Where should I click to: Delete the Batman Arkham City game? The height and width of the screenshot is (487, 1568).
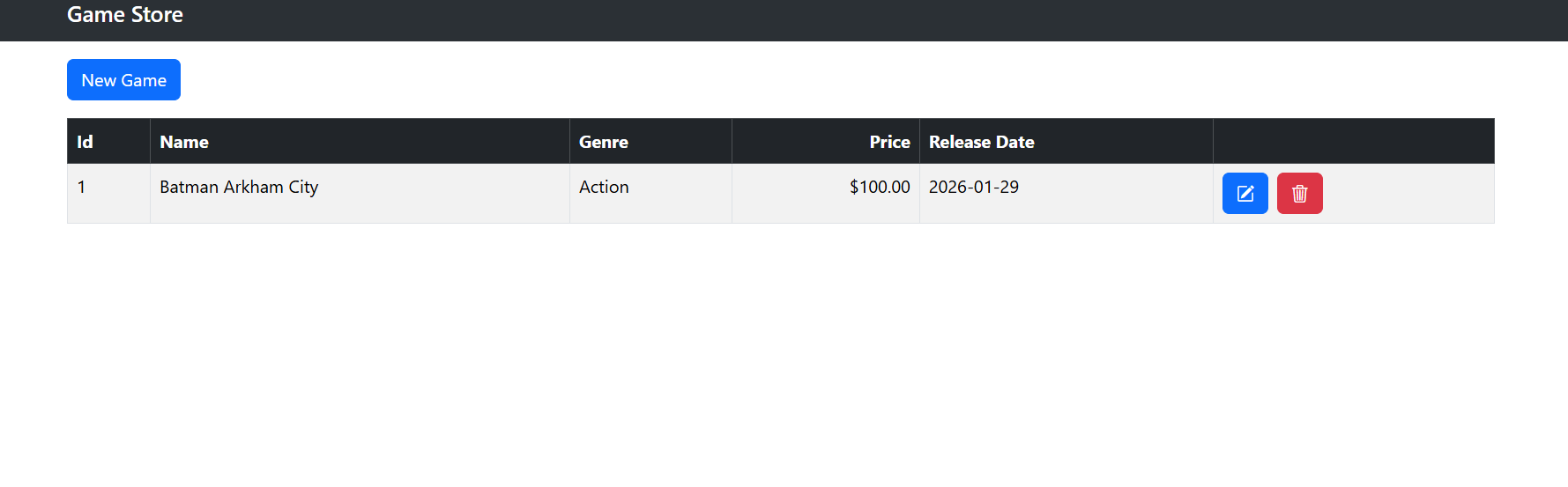coord(1299,194)
